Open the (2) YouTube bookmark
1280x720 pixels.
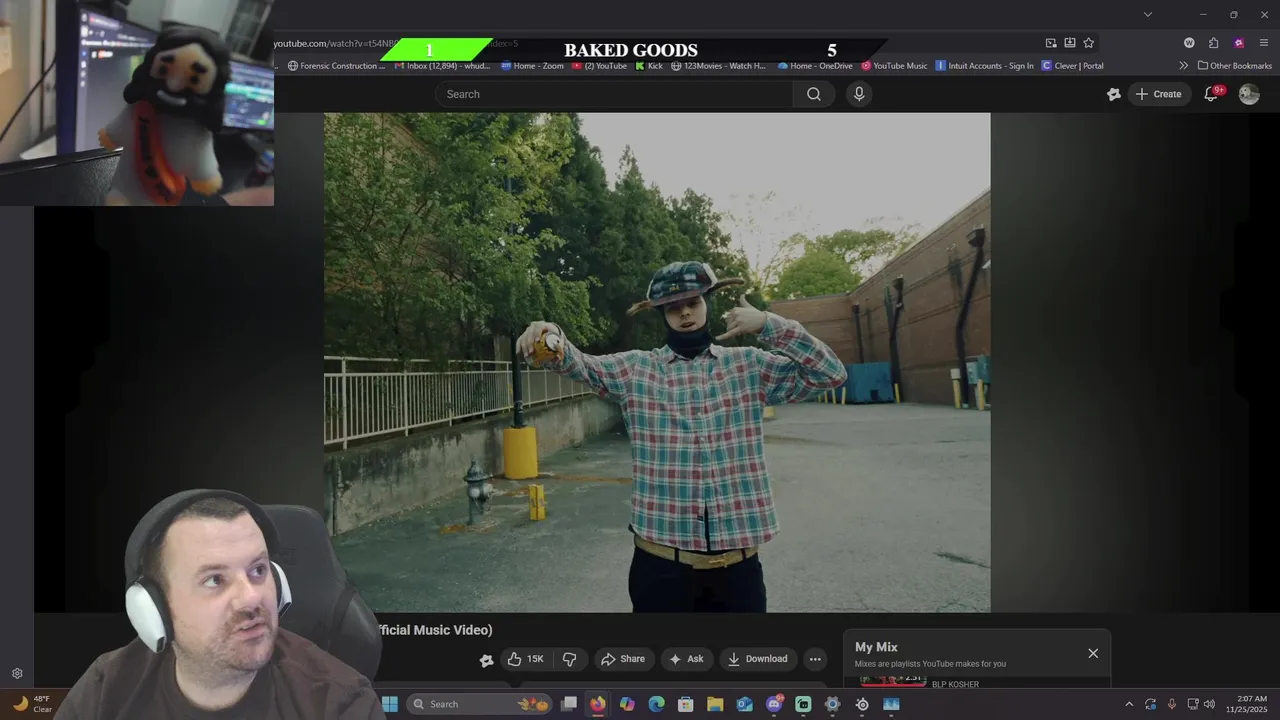tap(599, 66)
